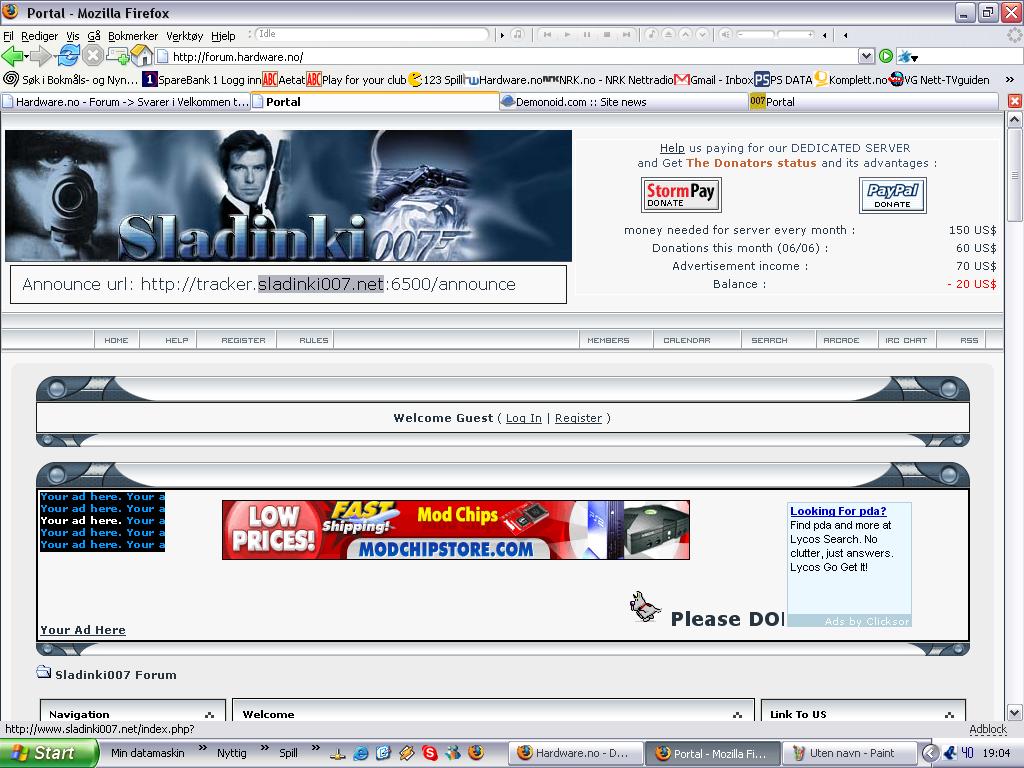Click the Help link above donation info
1024x768 pixels.
[x=672, y=148]
